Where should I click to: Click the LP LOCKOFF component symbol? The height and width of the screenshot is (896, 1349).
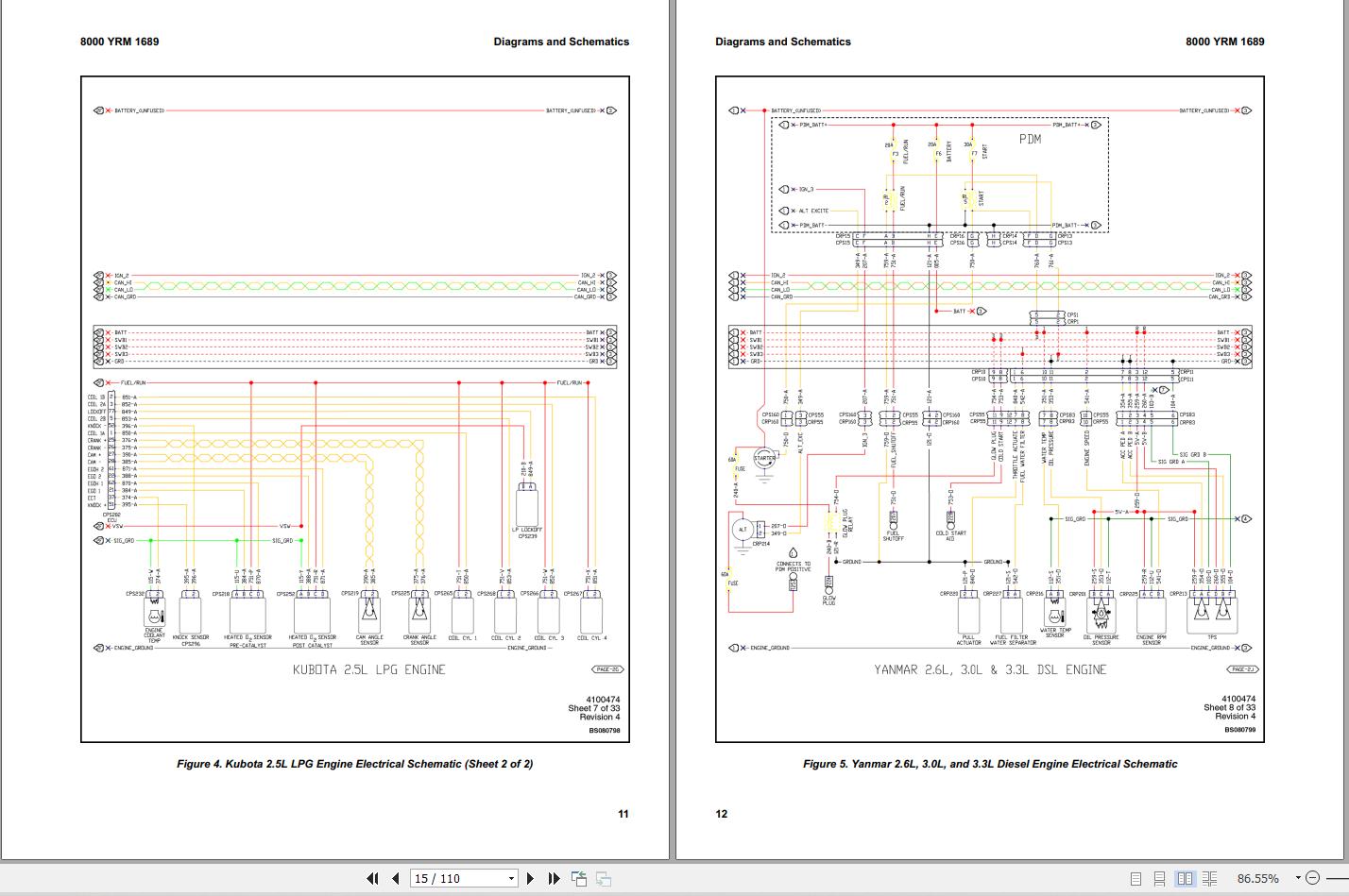[x=528, y=503]
